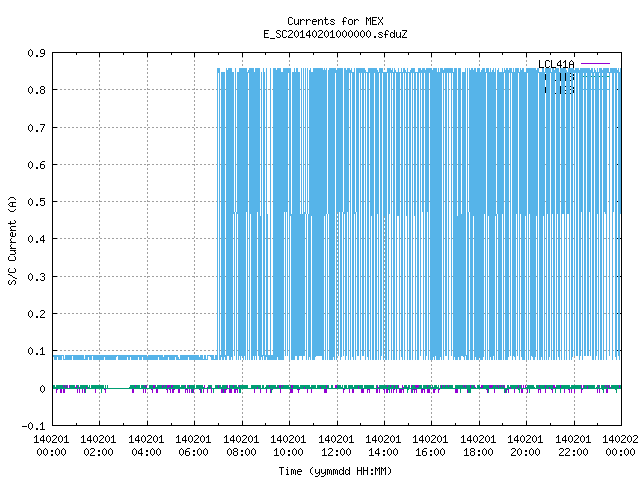Click the 'Time (yymmdd HH:MM)' x-axis label
Screen dimensions: 640x480
point(335,471)
